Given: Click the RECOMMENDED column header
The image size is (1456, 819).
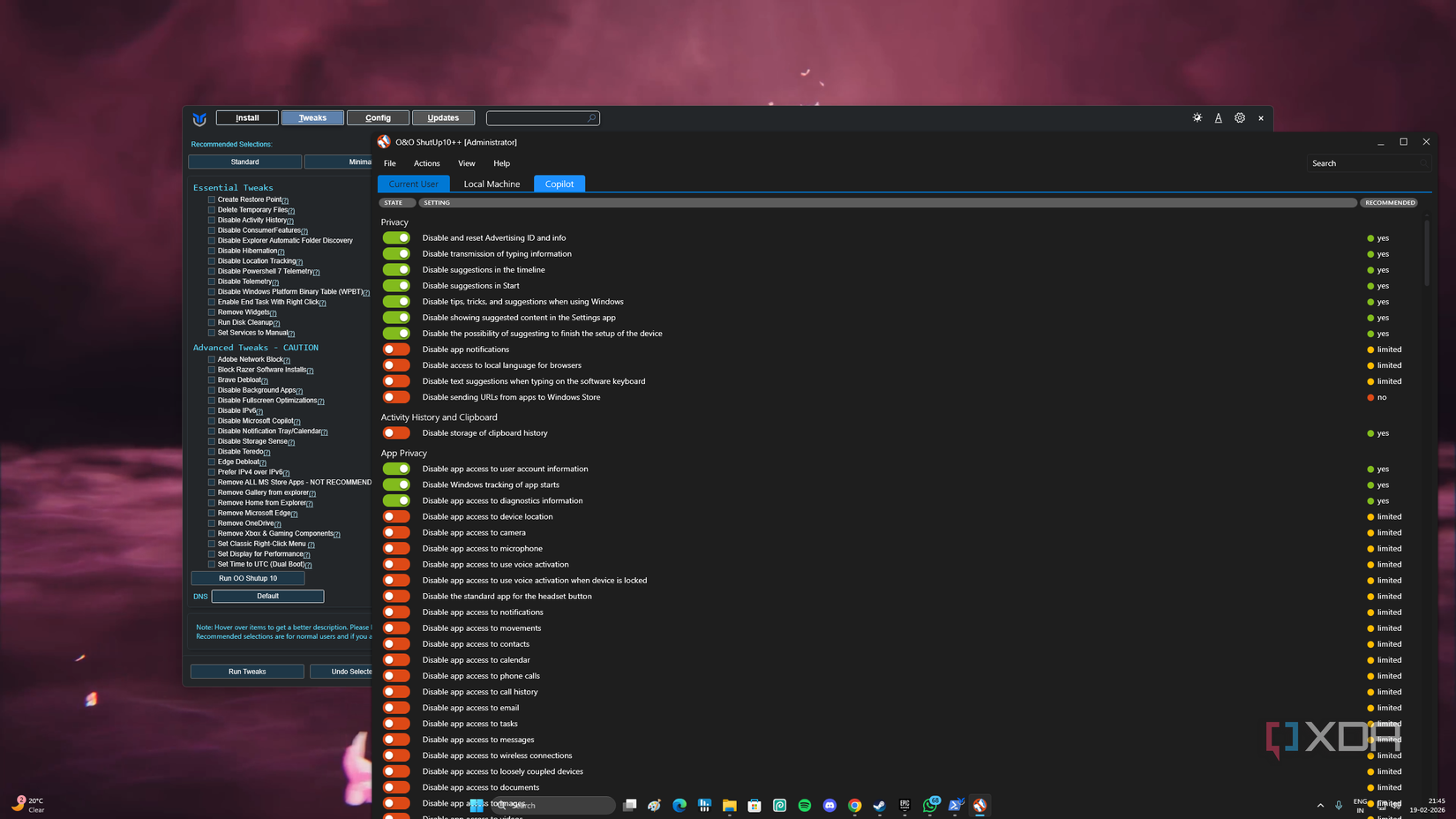Looking at the screenshot, I should [1390, 203].
